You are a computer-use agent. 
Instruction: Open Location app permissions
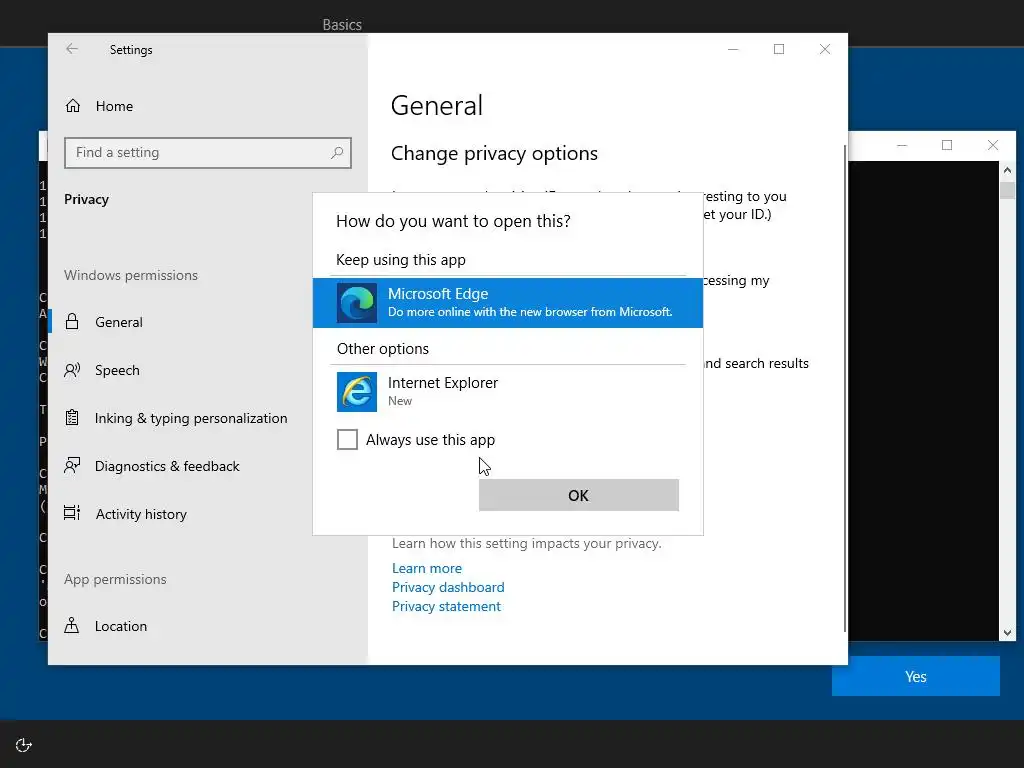coord(208,626)
